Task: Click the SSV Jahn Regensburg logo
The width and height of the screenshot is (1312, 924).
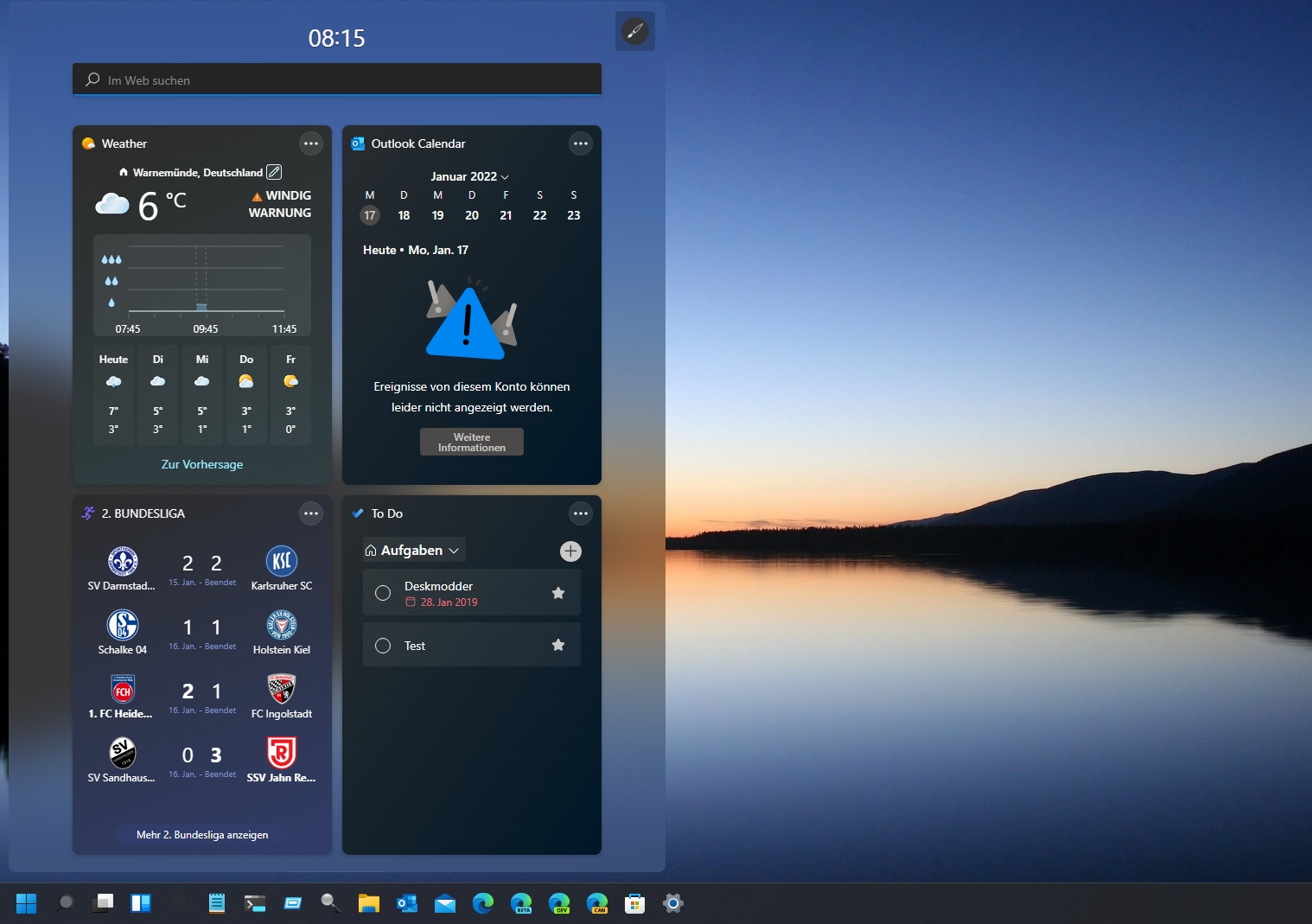Action: (282, 753)
